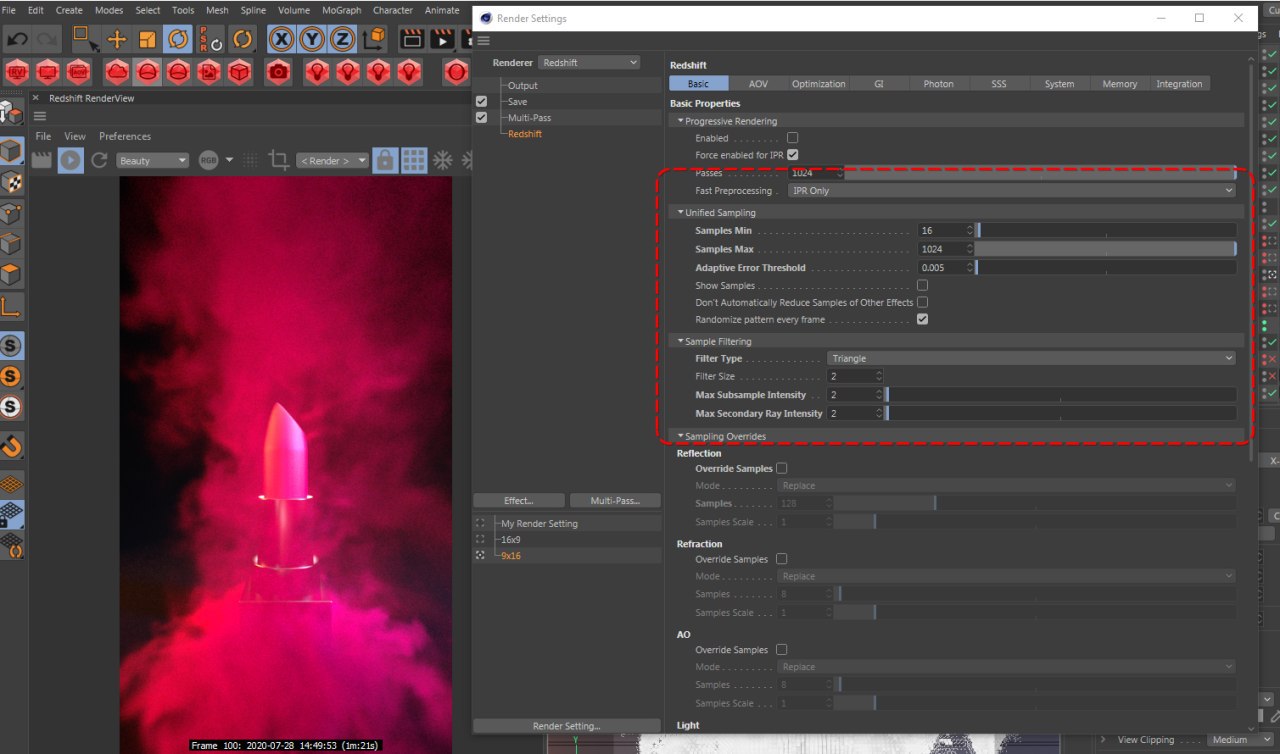Select the Live Selection tool
This screenshot has height=754, width=1280.
pyautogui.click(x=85, y=39)
